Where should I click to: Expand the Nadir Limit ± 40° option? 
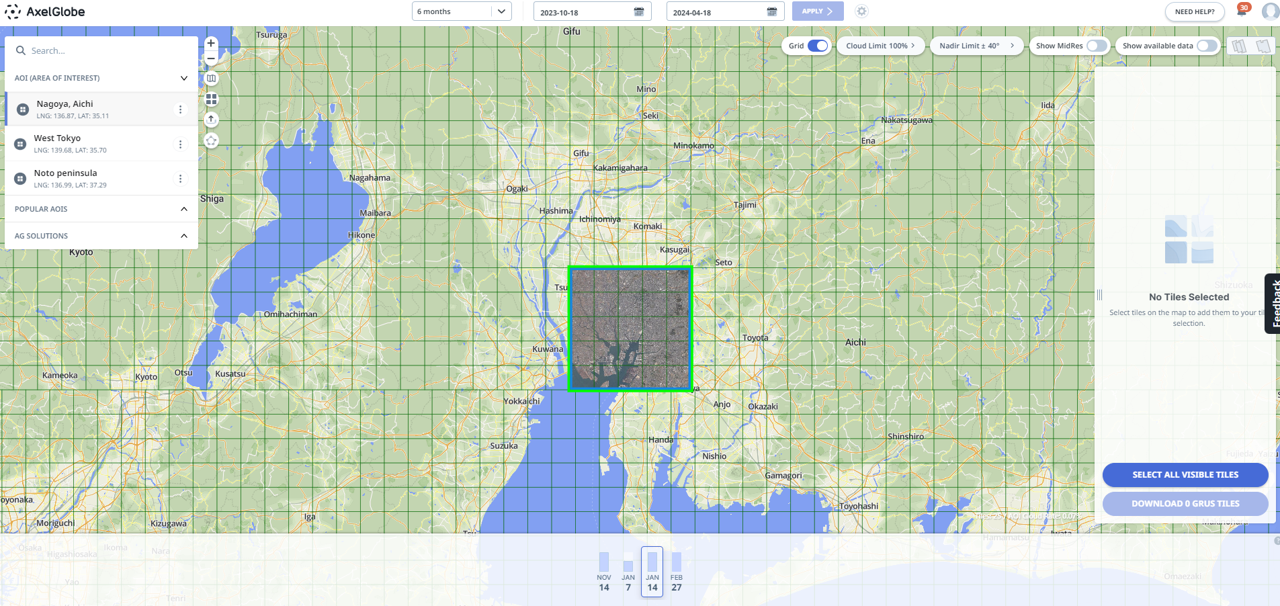pos(976,46)
